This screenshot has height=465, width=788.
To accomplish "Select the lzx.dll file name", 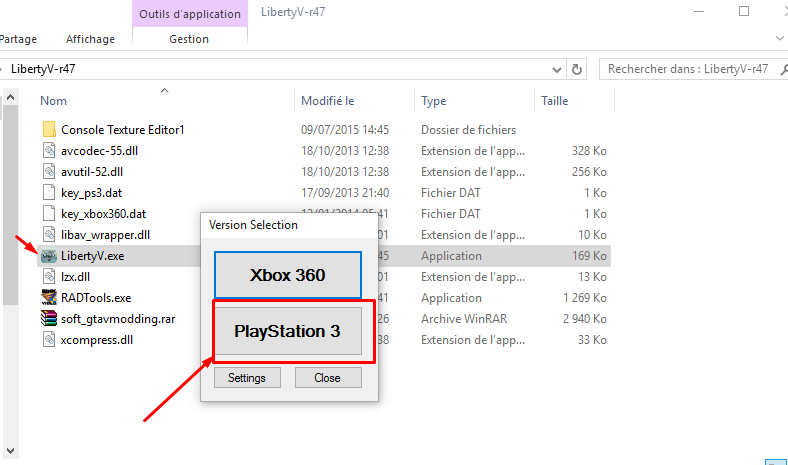I will tap(75, 277).
